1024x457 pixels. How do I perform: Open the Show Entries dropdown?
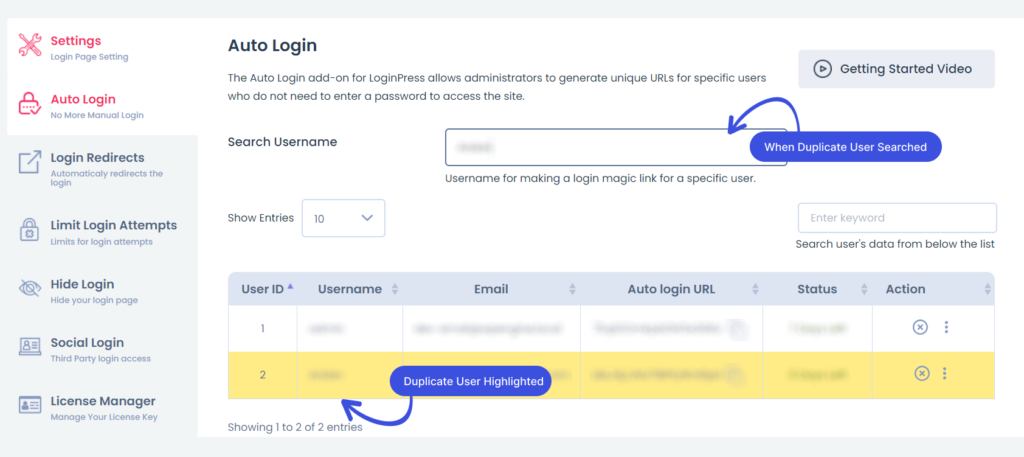[x=344, y=218]
